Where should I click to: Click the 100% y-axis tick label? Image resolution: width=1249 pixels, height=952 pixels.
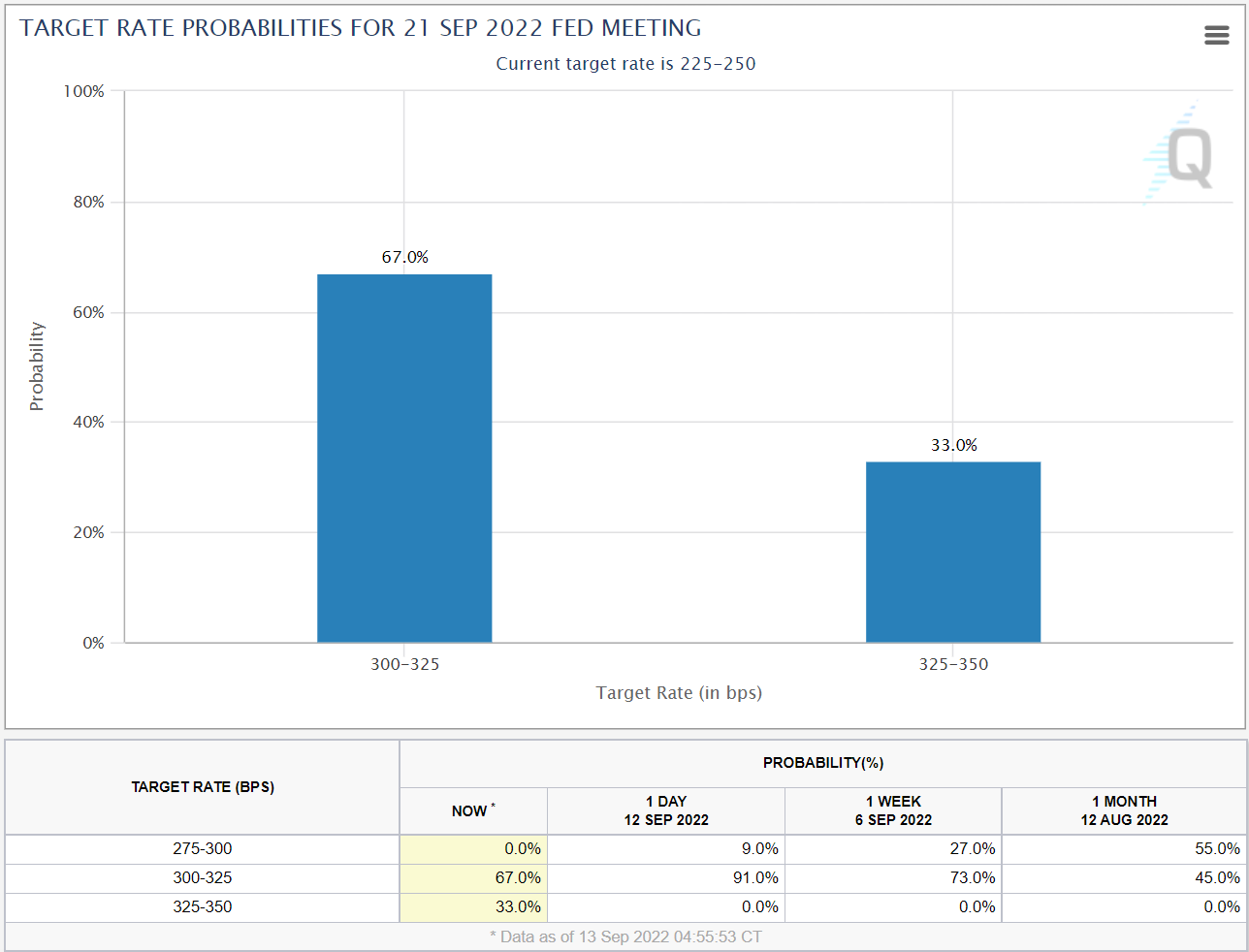click(x=84, y=91)
